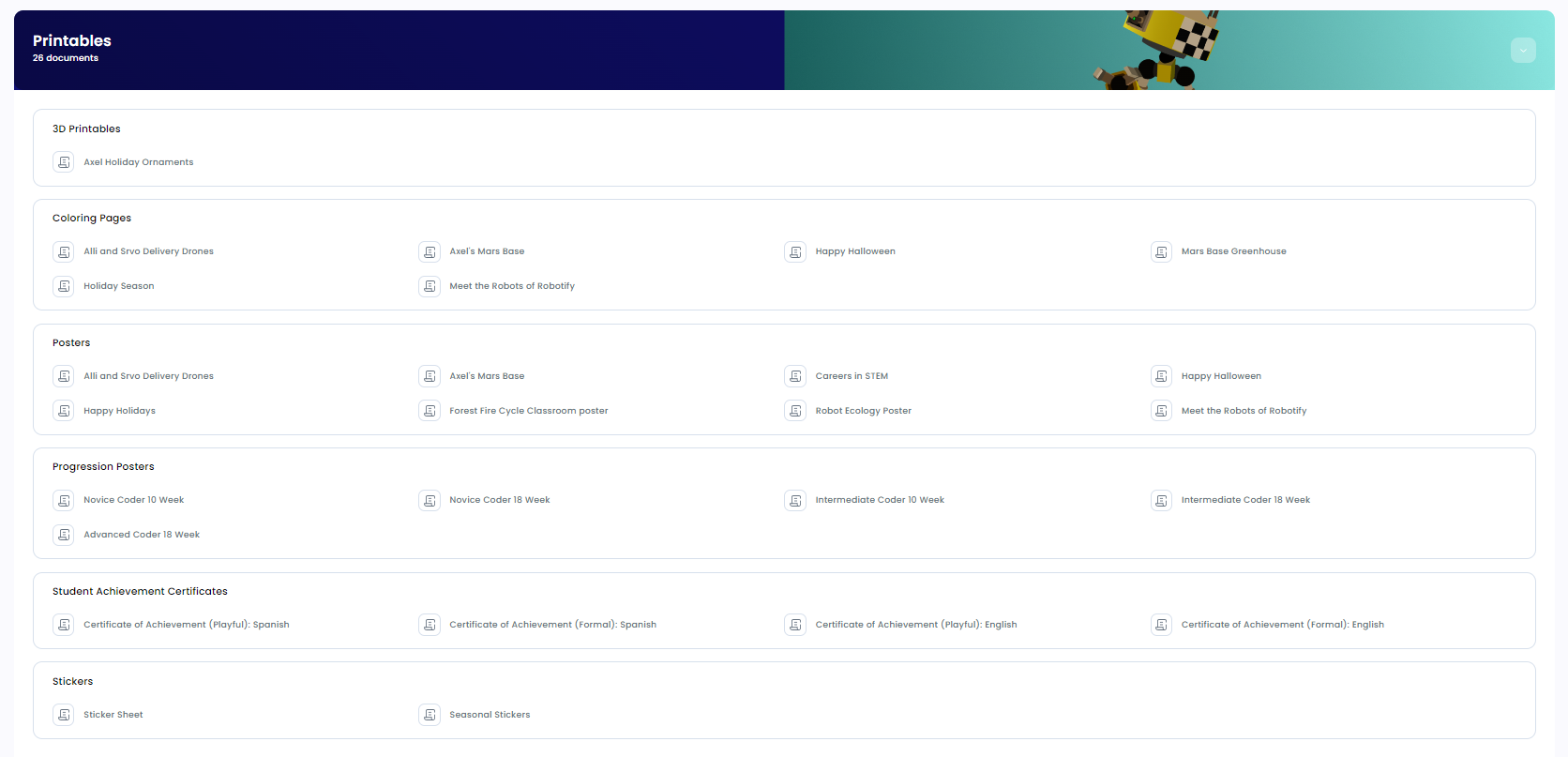The width and height of the screenshot is (1568, 757).
Task: Open the Happy Holidays poster
Action: click(119, 411)
